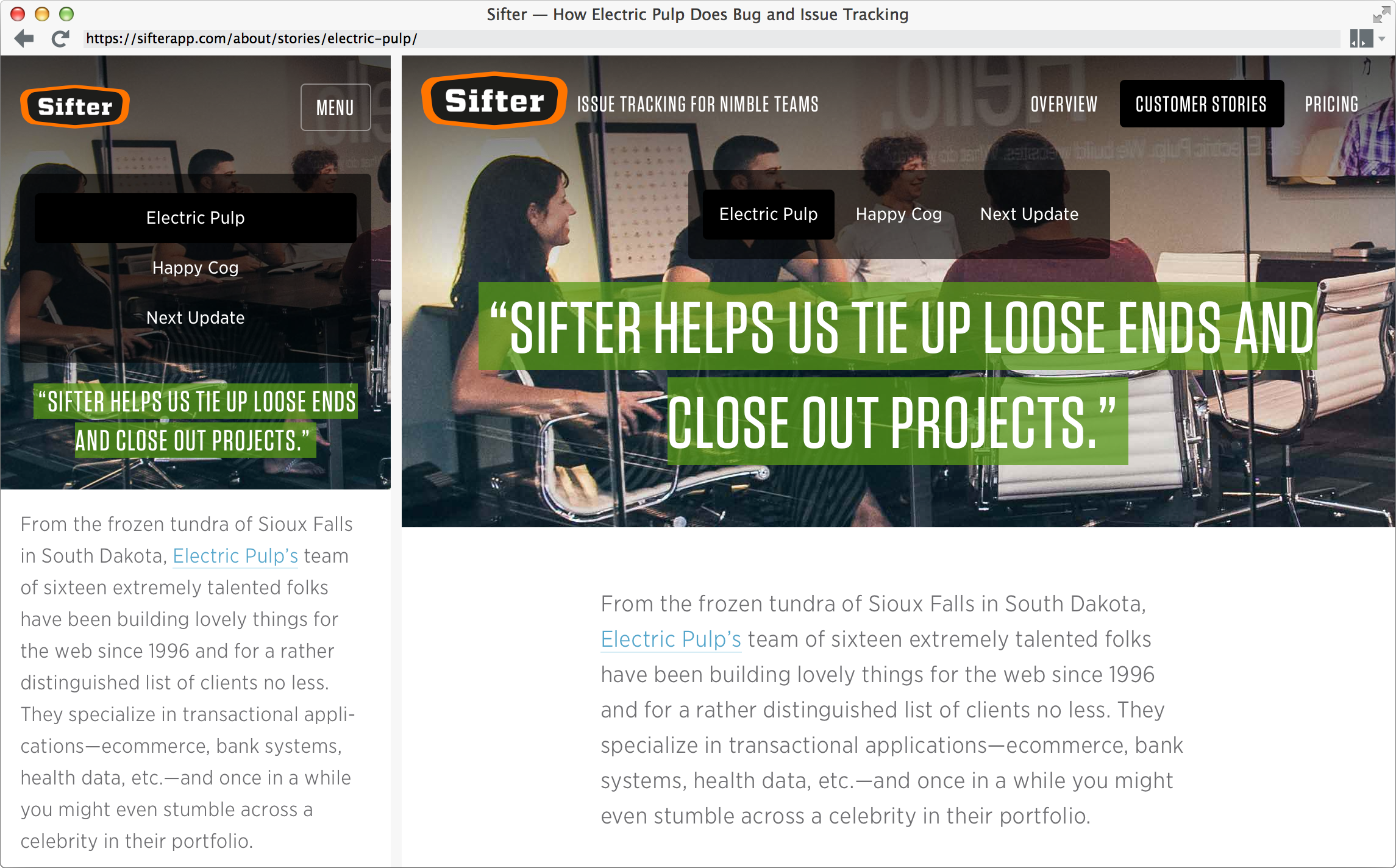
Task: Click the Happy Cog item in mobile menu
Action: pyautogui.click(x=196, y=267)
